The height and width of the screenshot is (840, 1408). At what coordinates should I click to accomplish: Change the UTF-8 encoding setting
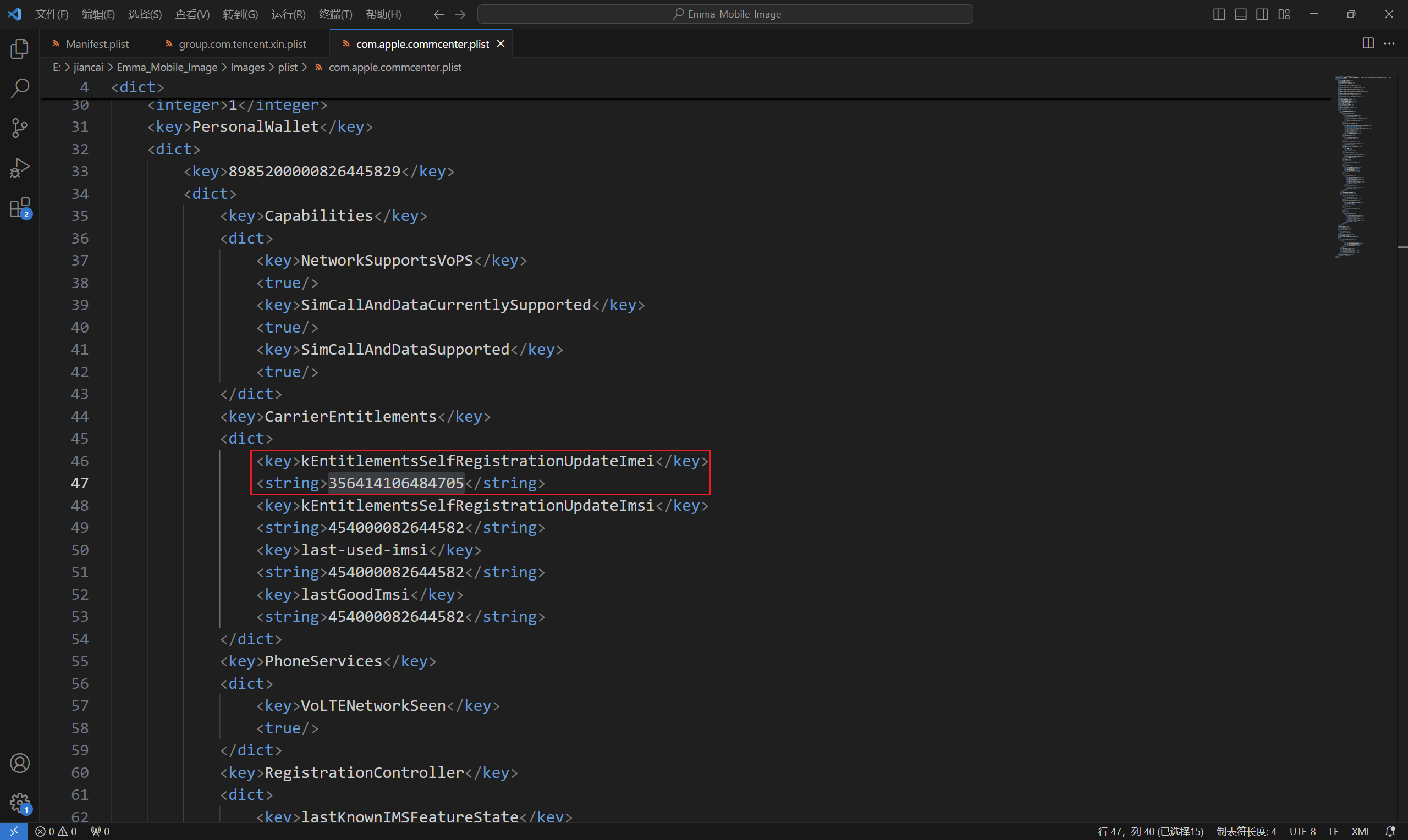click(x=1302, y=831)
